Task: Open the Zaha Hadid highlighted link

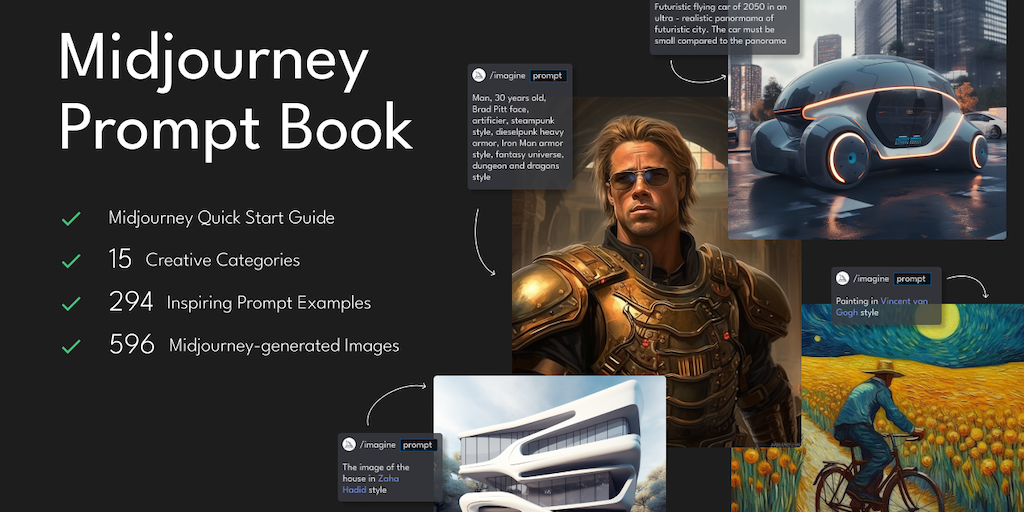Action: click(371, 484)
